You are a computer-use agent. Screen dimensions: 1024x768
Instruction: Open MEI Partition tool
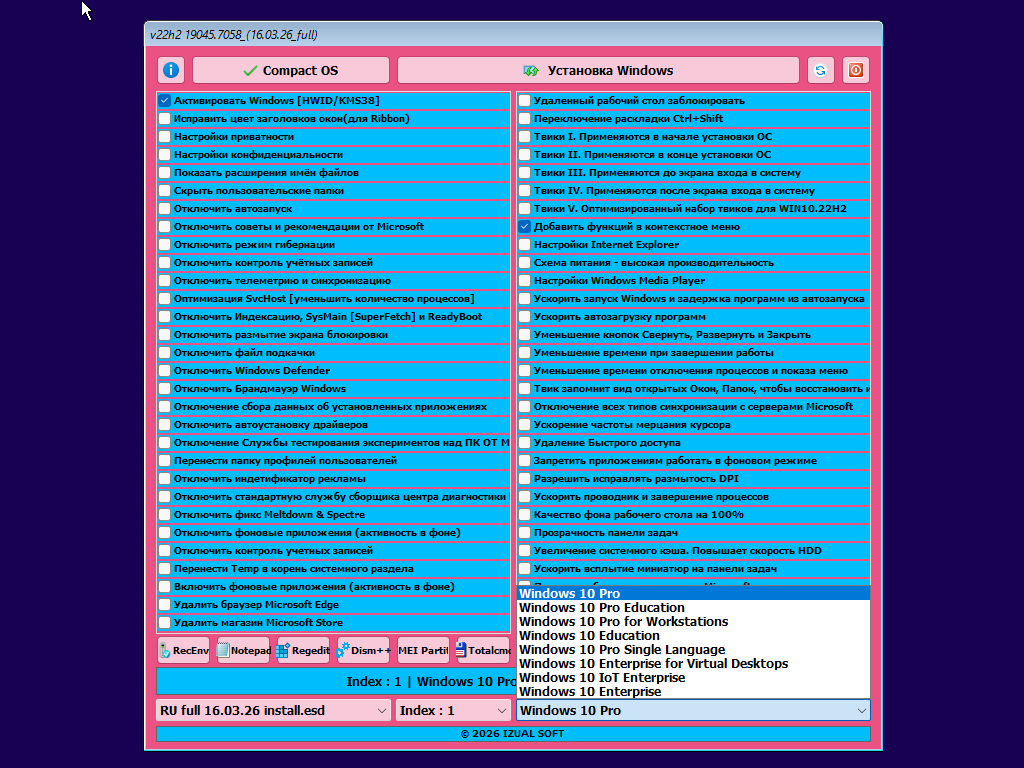[423, 650]
